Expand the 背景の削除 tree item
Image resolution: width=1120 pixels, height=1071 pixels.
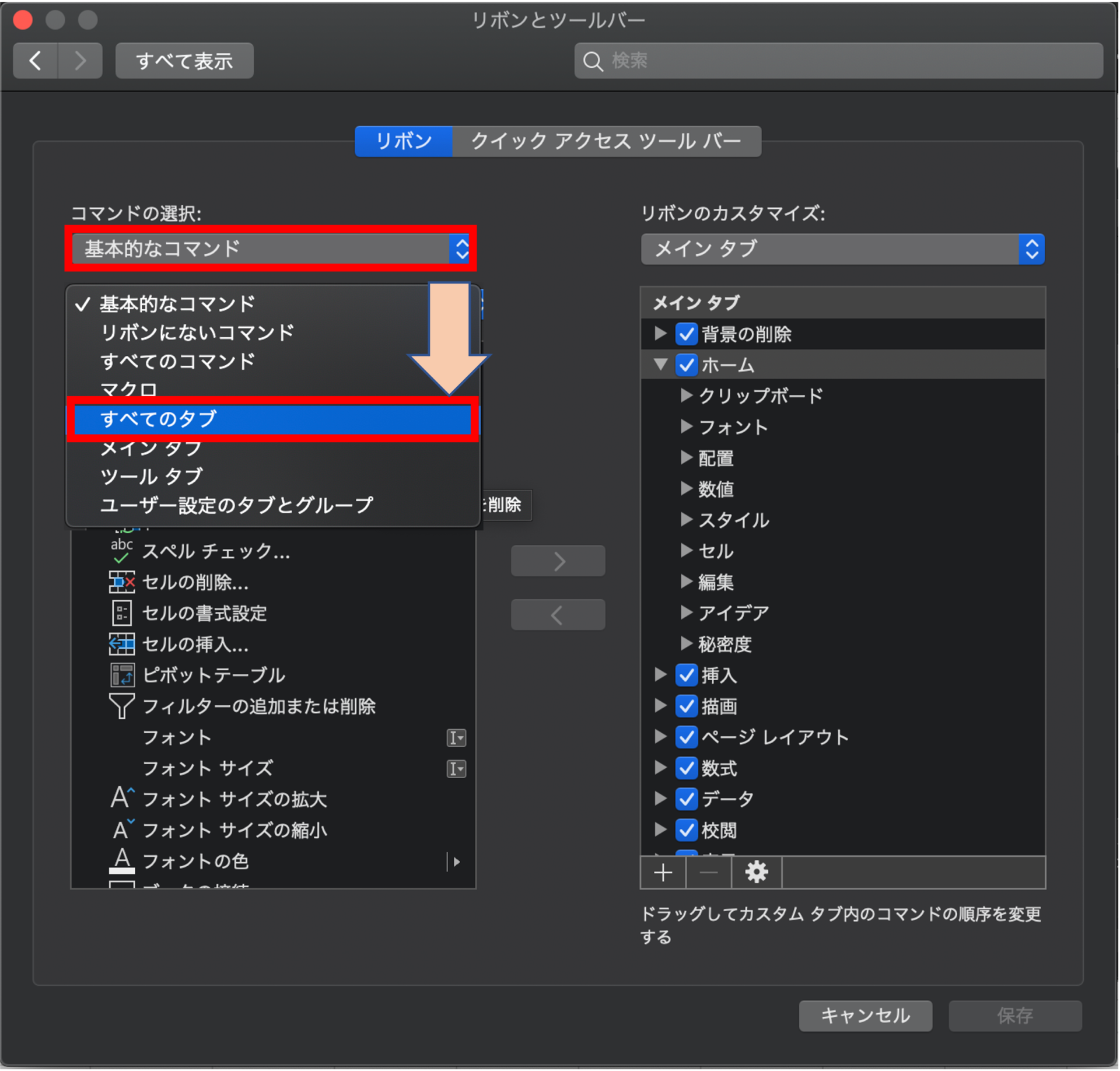coord(660,334)
